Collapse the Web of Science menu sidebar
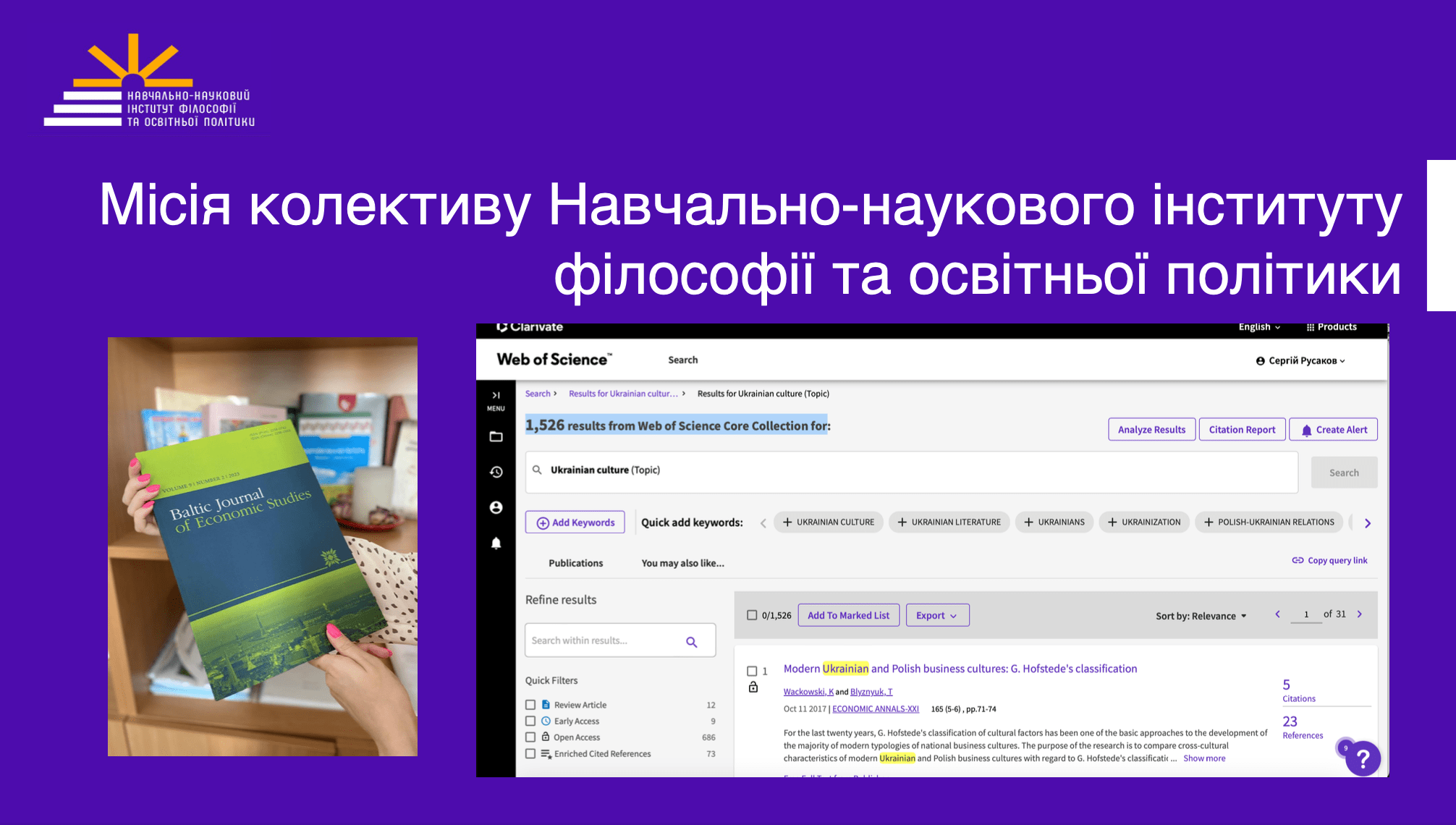1456x825 pixels. coord(496,397)
